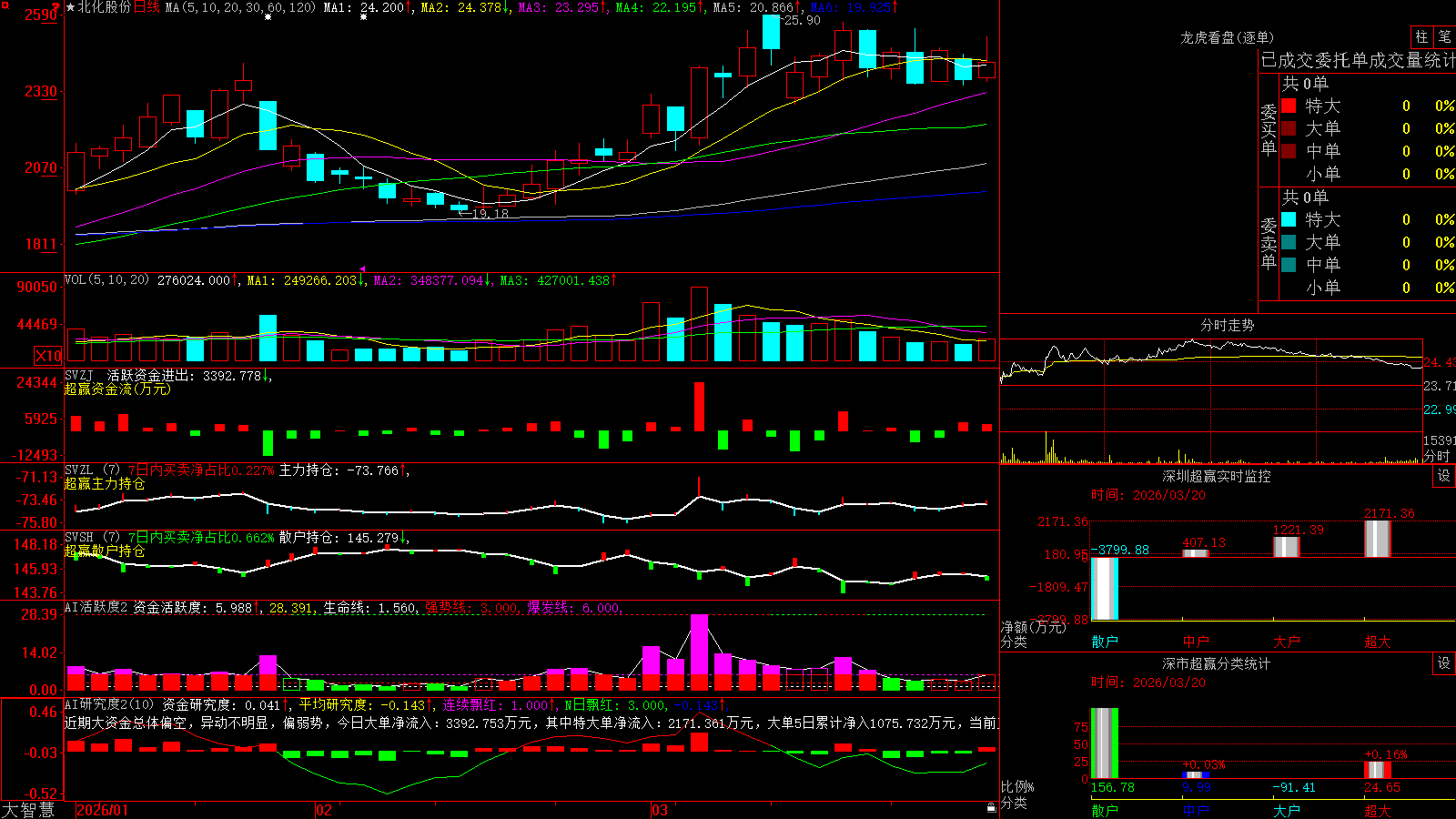Click the 分时走势 panel title
Image resolution: width=1456 pixels, height=819 pixels.
point(1228,325)
